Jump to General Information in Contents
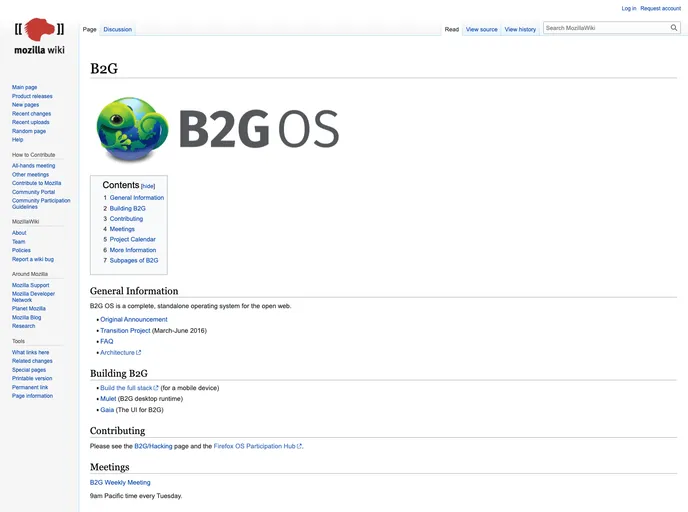The height and width of the screenshot is (512, 688). point(136,198)
